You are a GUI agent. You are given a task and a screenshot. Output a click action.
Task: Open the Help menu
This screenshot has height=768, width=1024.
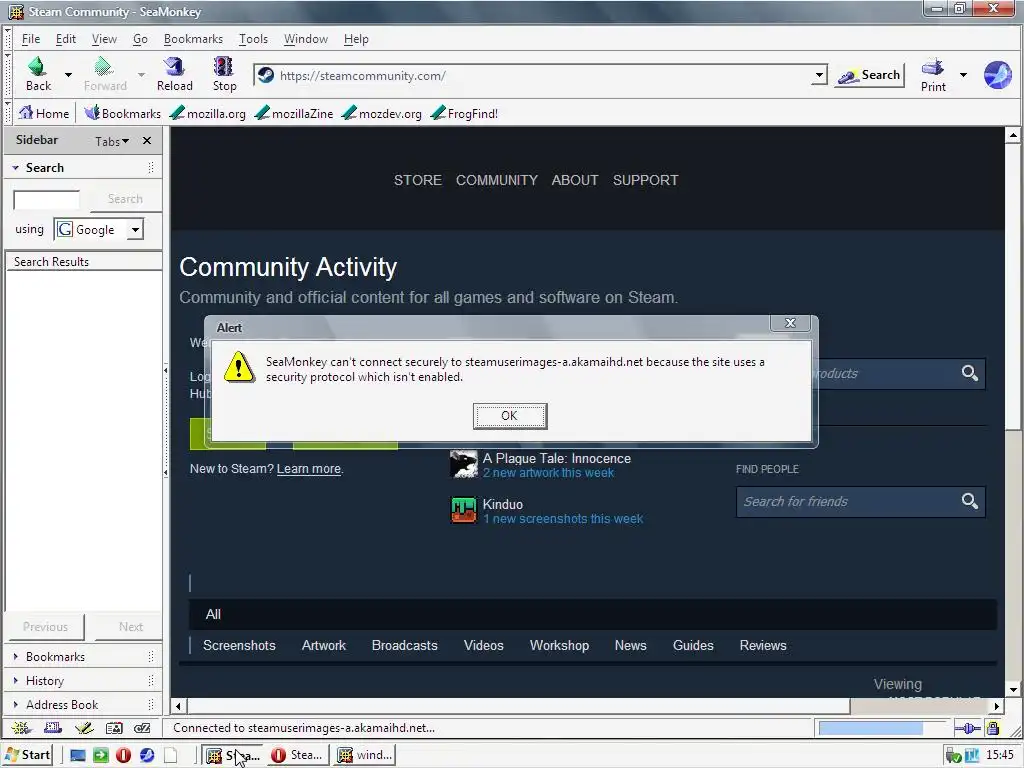coord(356,39)
